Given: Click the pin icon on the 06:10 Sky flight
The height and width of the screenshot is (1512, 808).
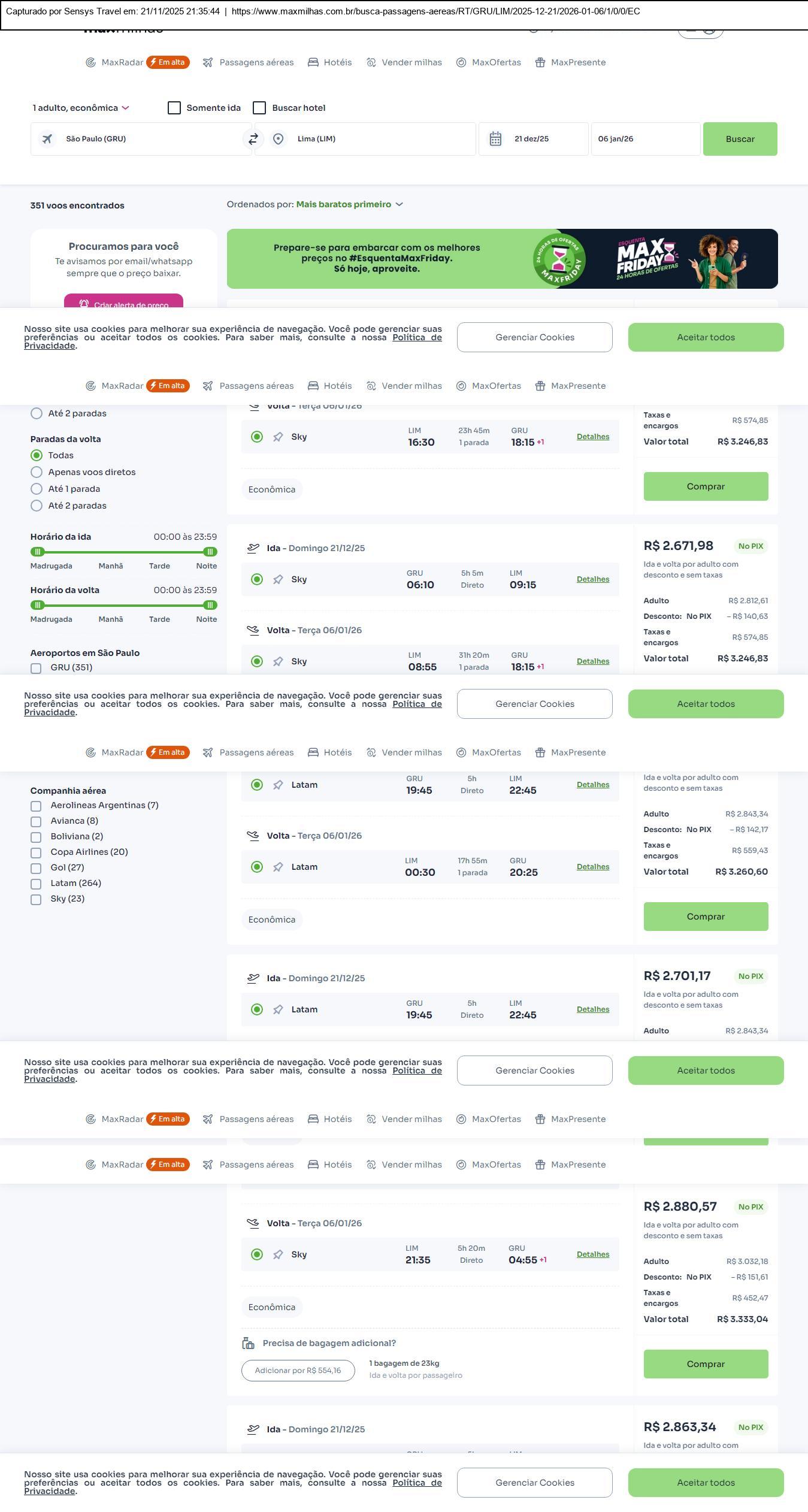Looking at the screenshot, I should point(278,579).
